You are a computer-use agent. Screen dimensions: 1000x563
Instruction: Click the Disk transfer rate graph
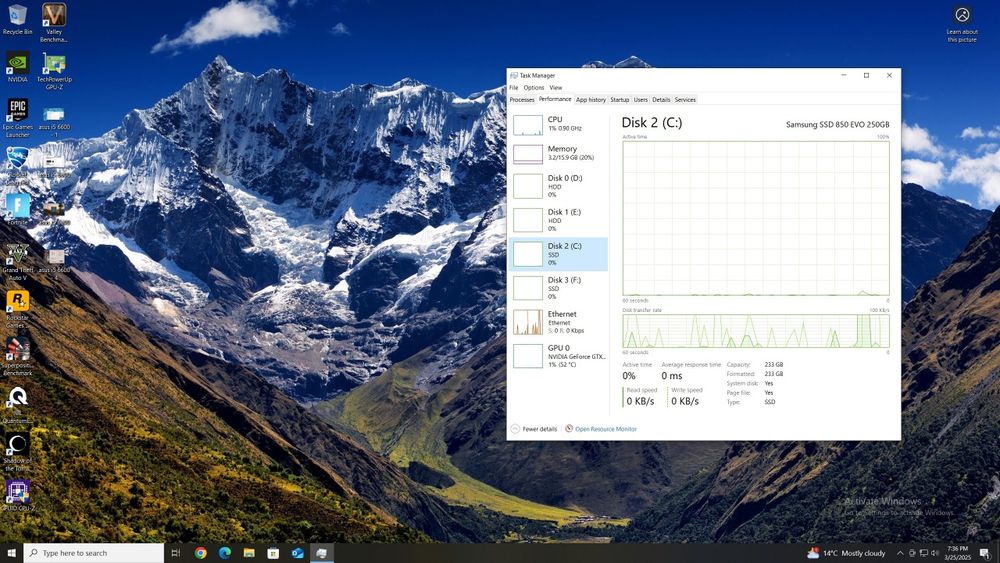[756, 331]
